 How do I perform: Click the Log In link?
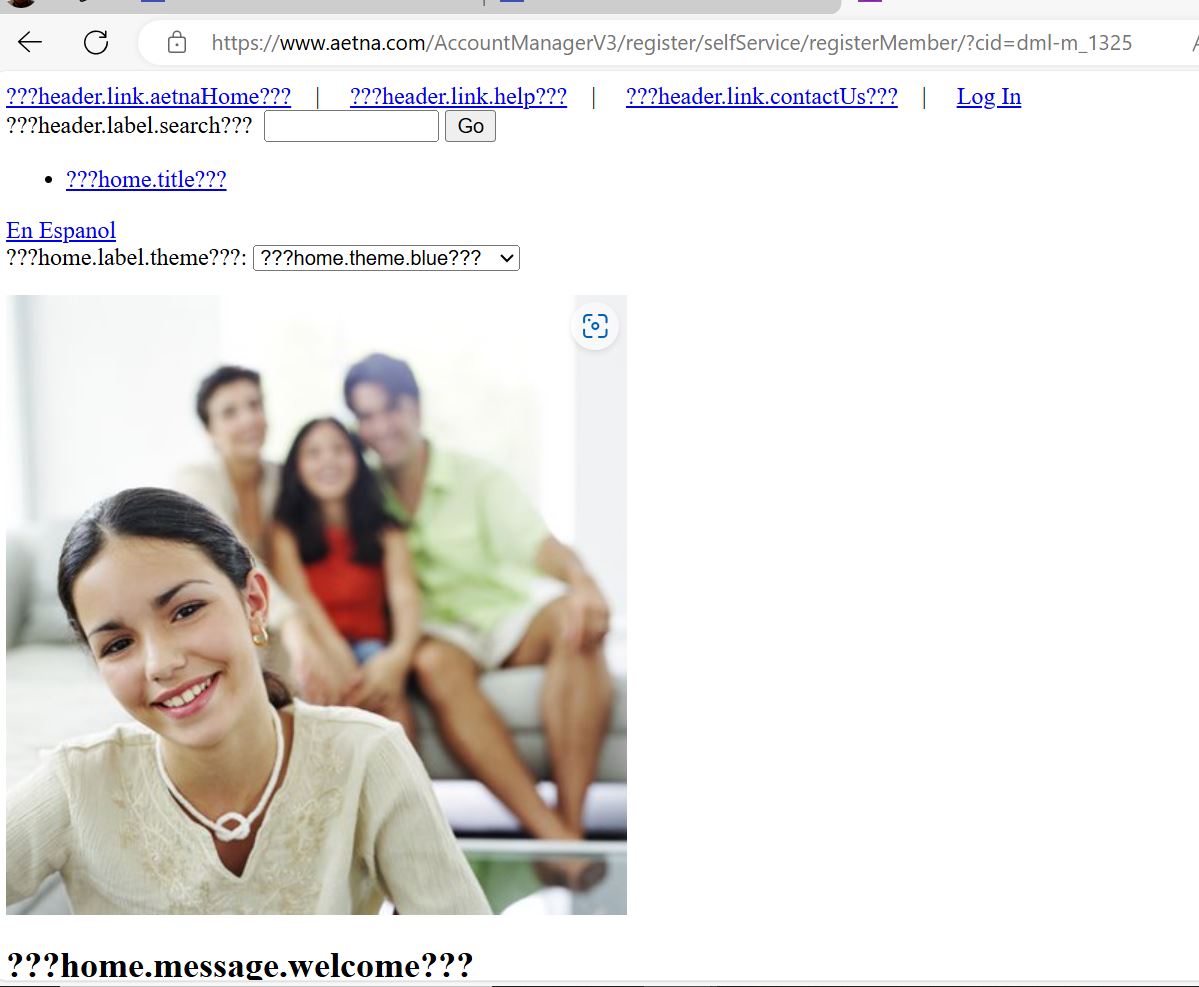[x=989, y=96]
